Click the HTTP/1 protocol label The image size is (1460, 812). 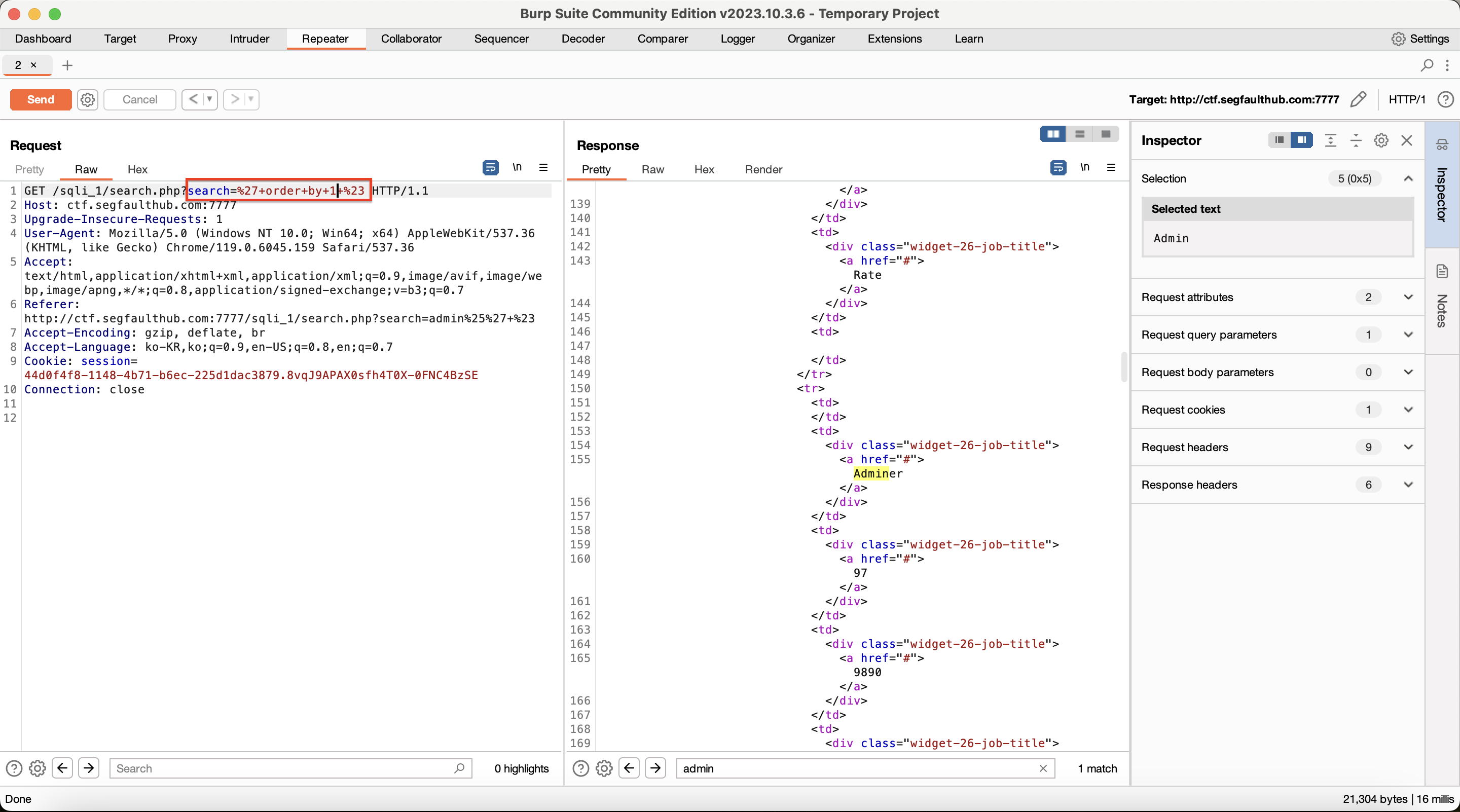(1407, 100)
